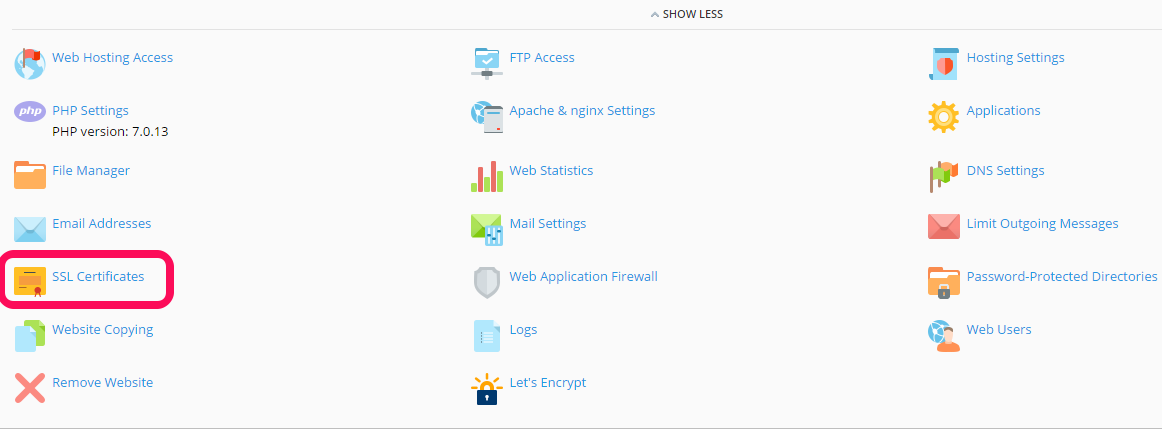Select the Email Addresses envelope icon

coord(30,229)
